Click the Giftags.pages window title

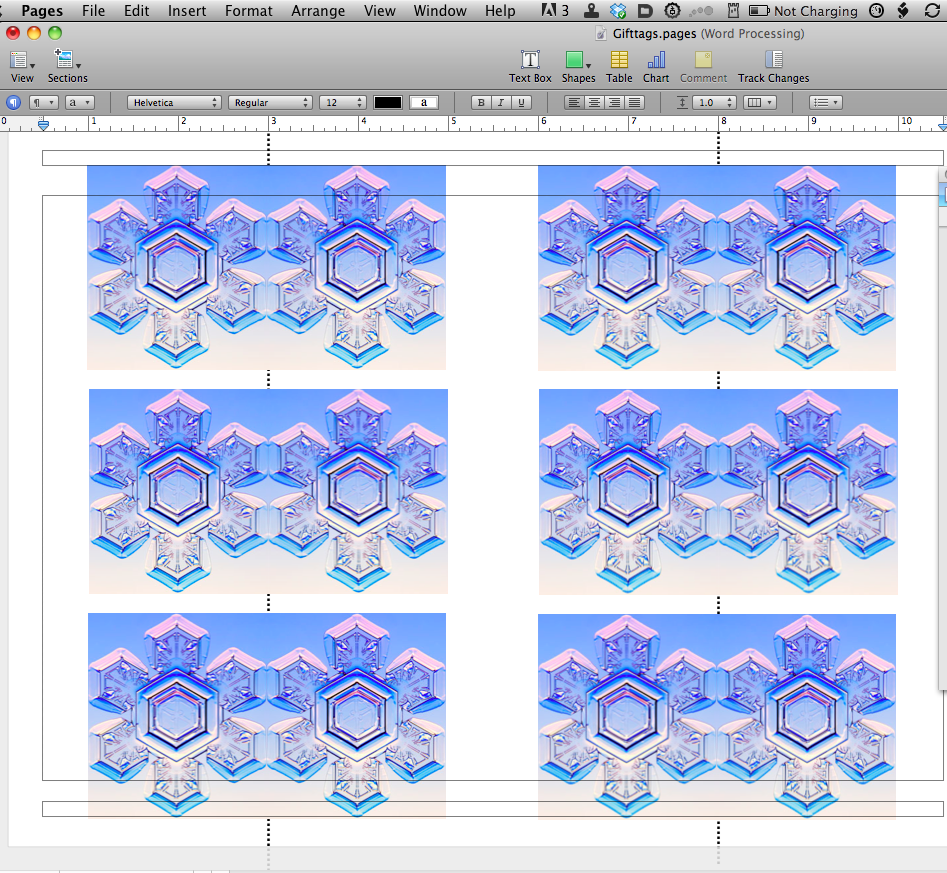click(x=654, y=34)
